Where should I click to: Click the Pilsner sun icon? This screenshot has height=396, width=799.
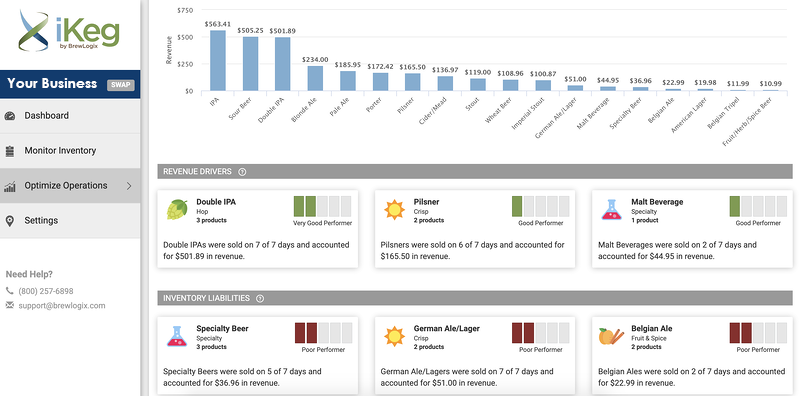(x=394, y=210)
